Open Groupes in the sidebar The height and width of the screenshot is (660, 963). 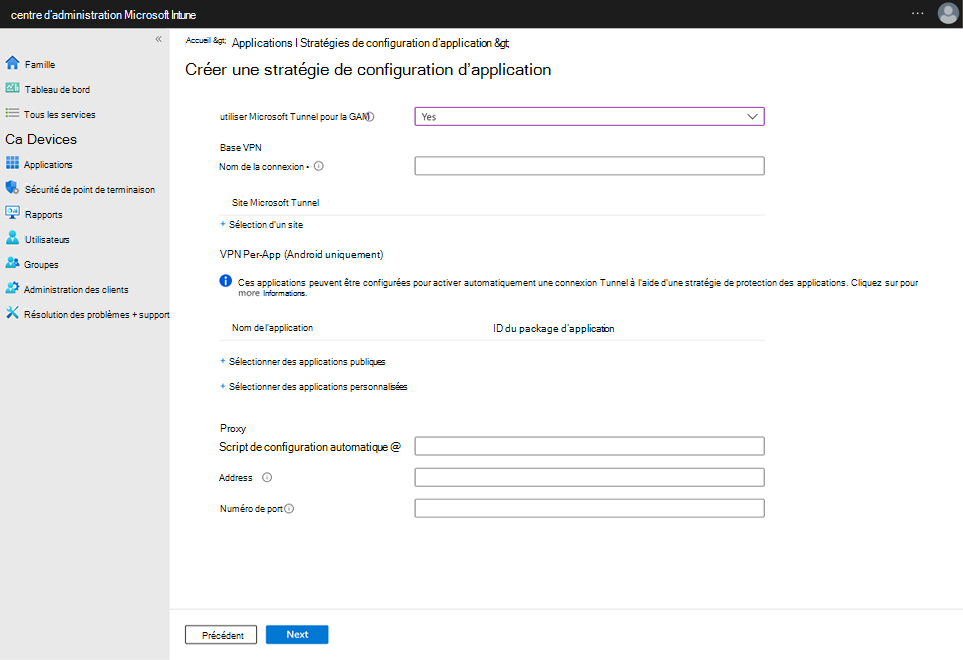coord(41,265)
